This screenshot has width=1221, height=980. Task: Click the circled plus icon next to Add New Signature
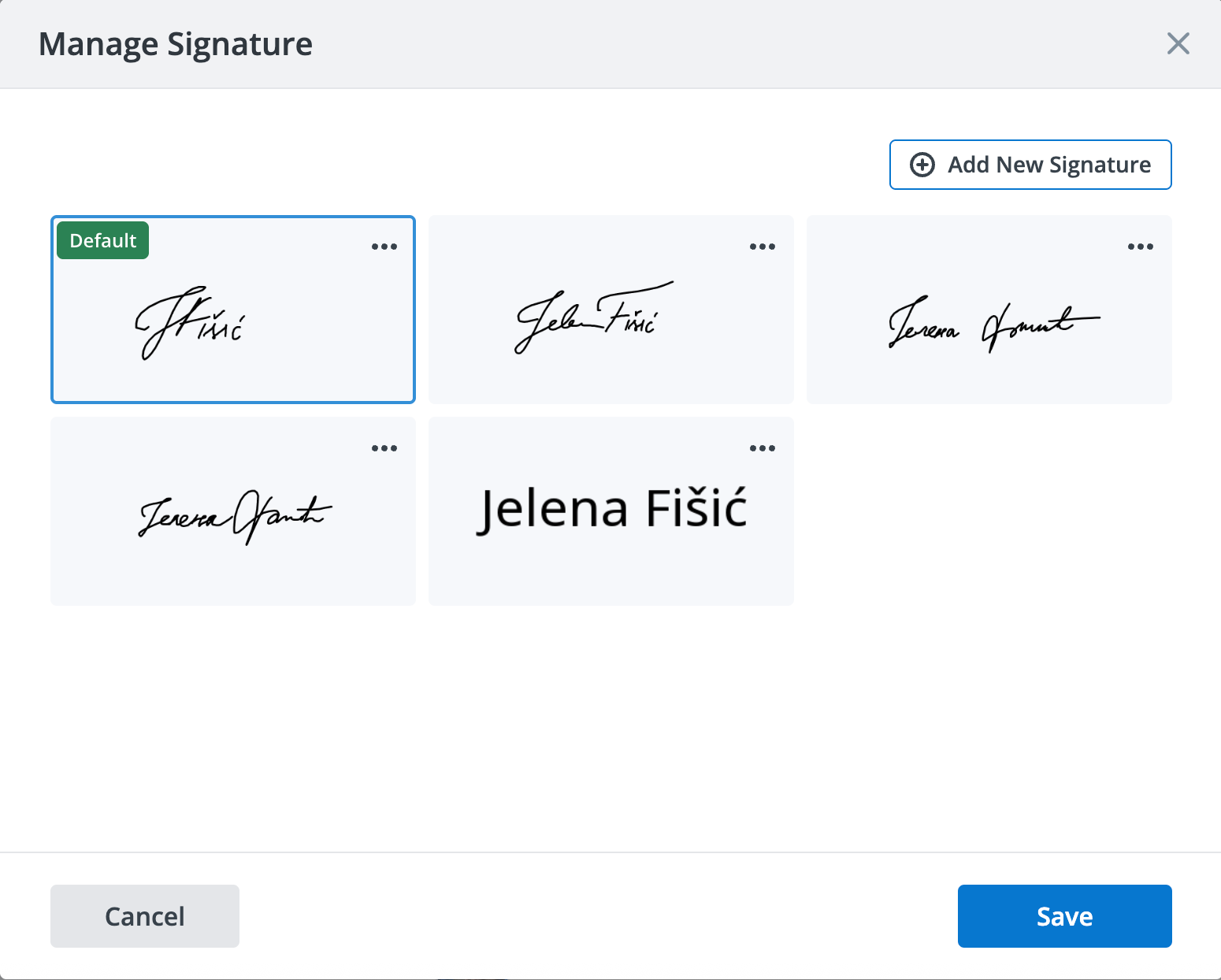point(922,165)
